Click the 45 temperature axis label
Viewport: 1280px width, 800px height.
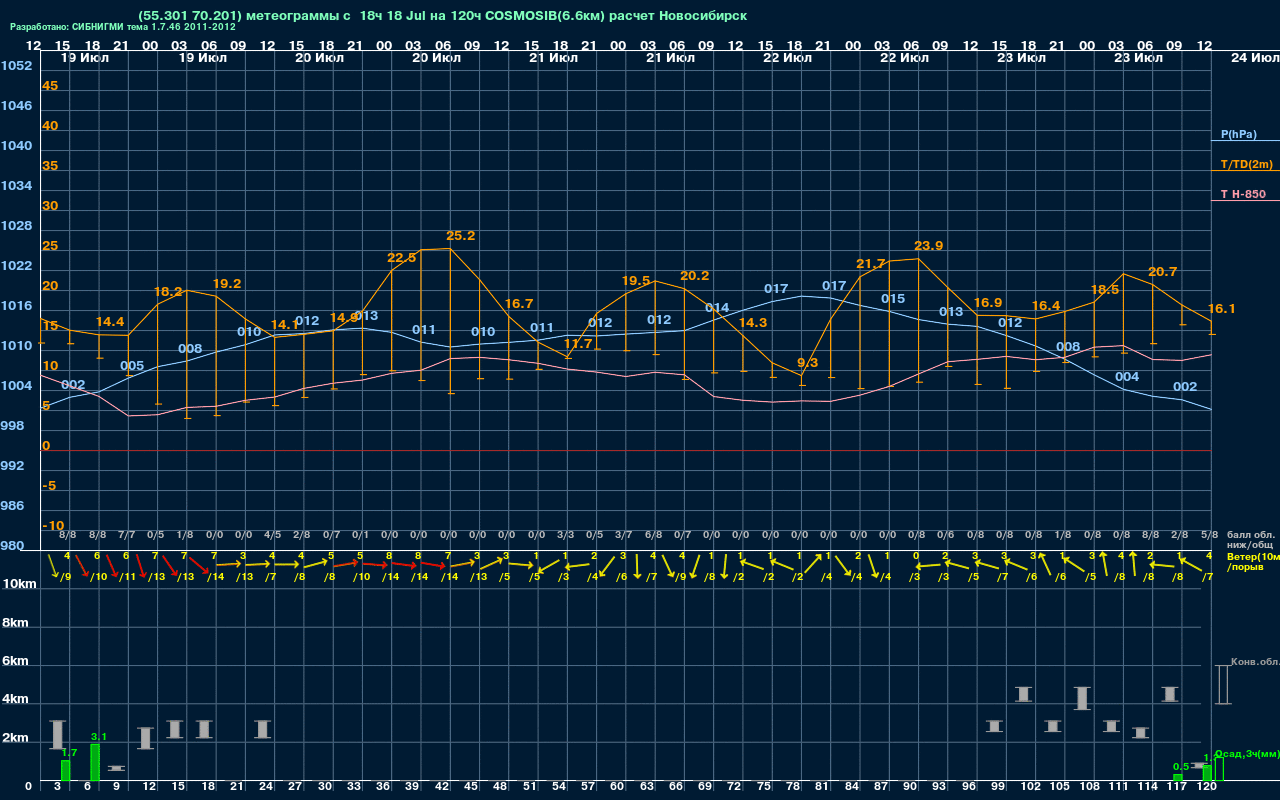coord(50,86)
